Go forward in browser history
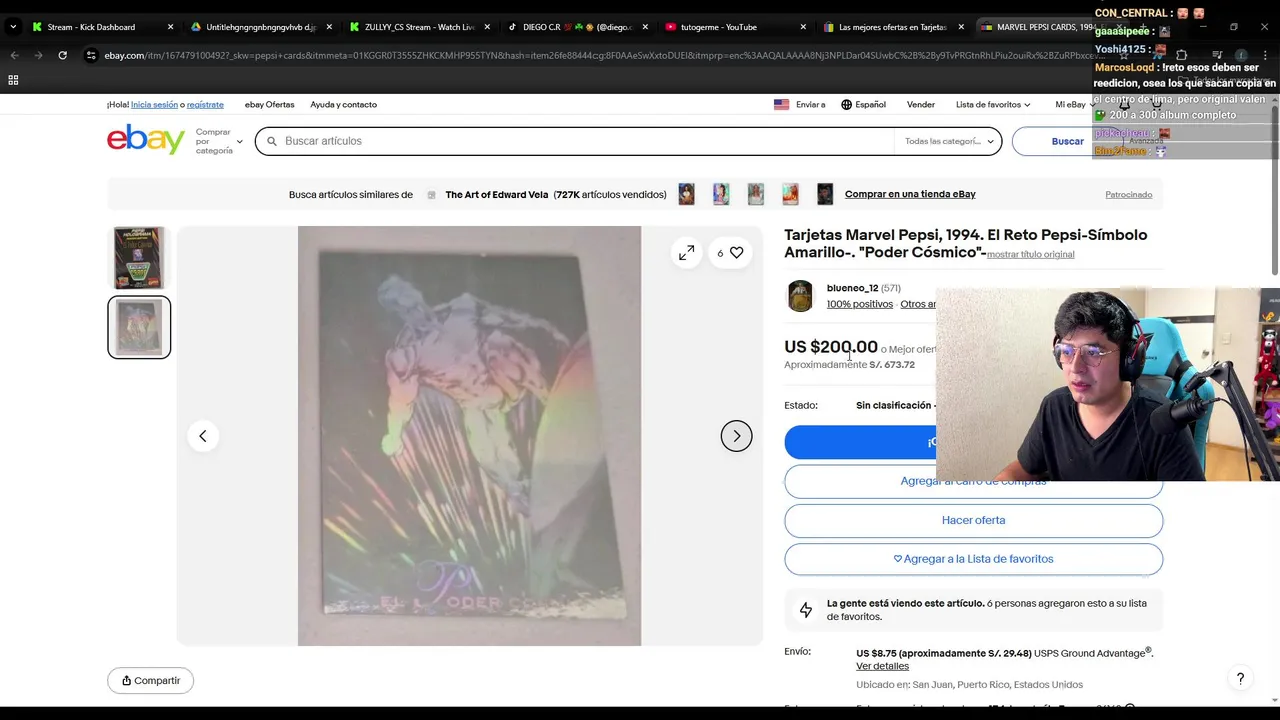 coord(38,55)
